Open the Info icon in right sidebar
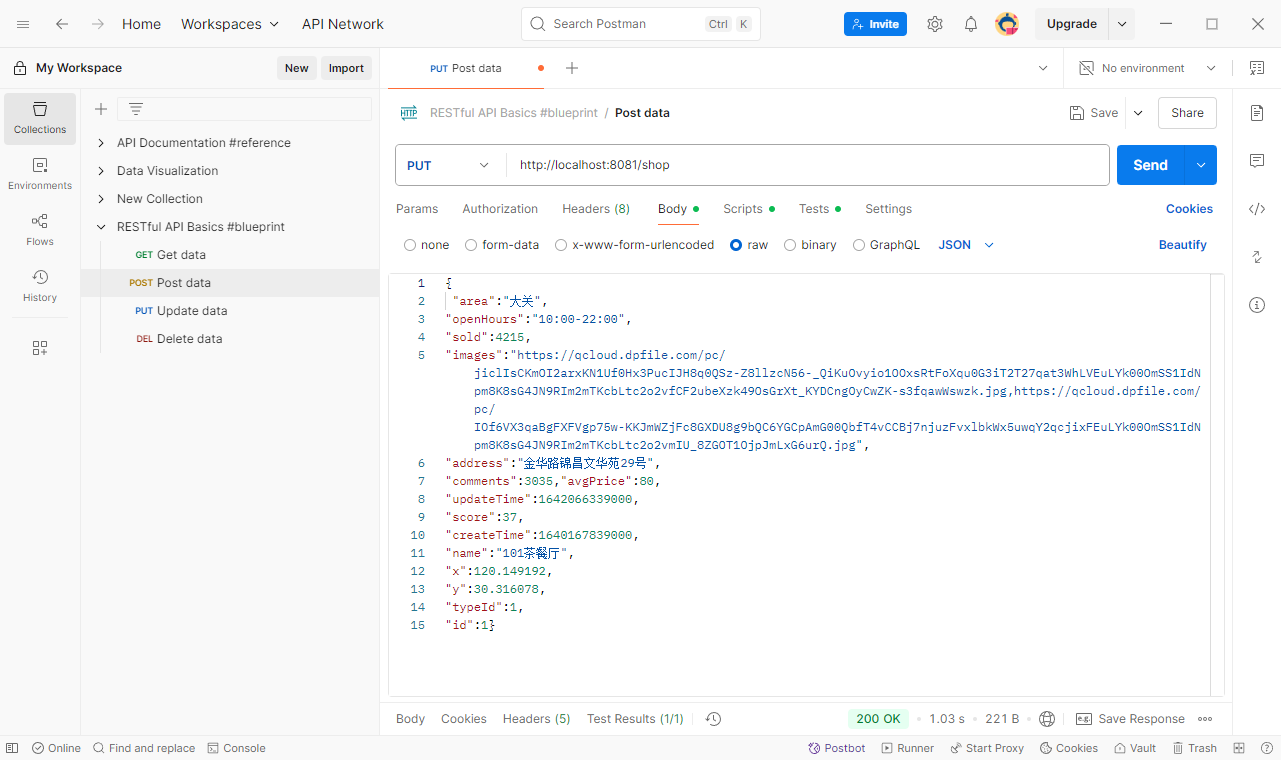1281x760 pixels. (x=1257, y=305)
